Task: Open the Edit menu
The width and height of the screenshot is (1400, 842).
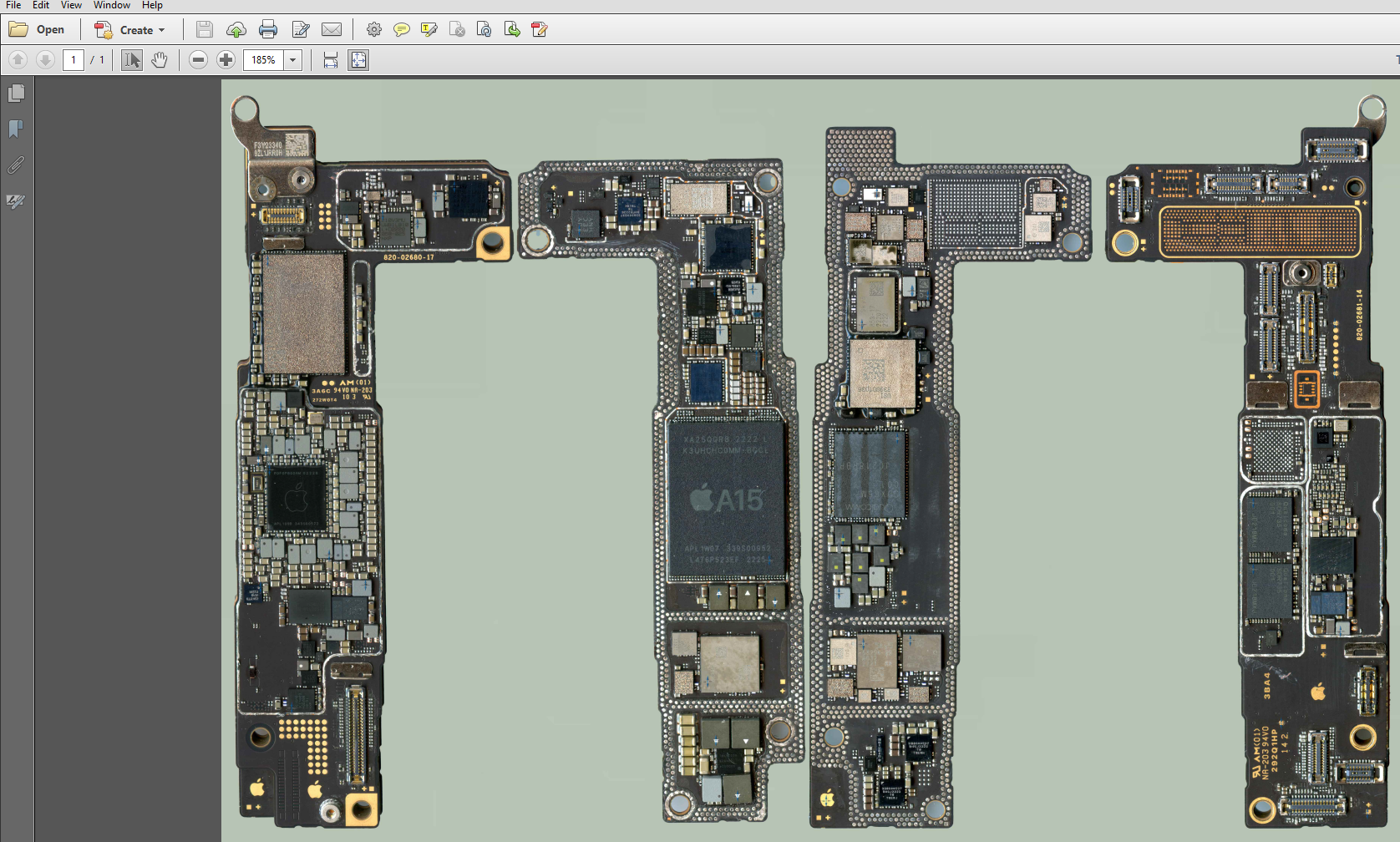Action: click(x=41, y=5)
